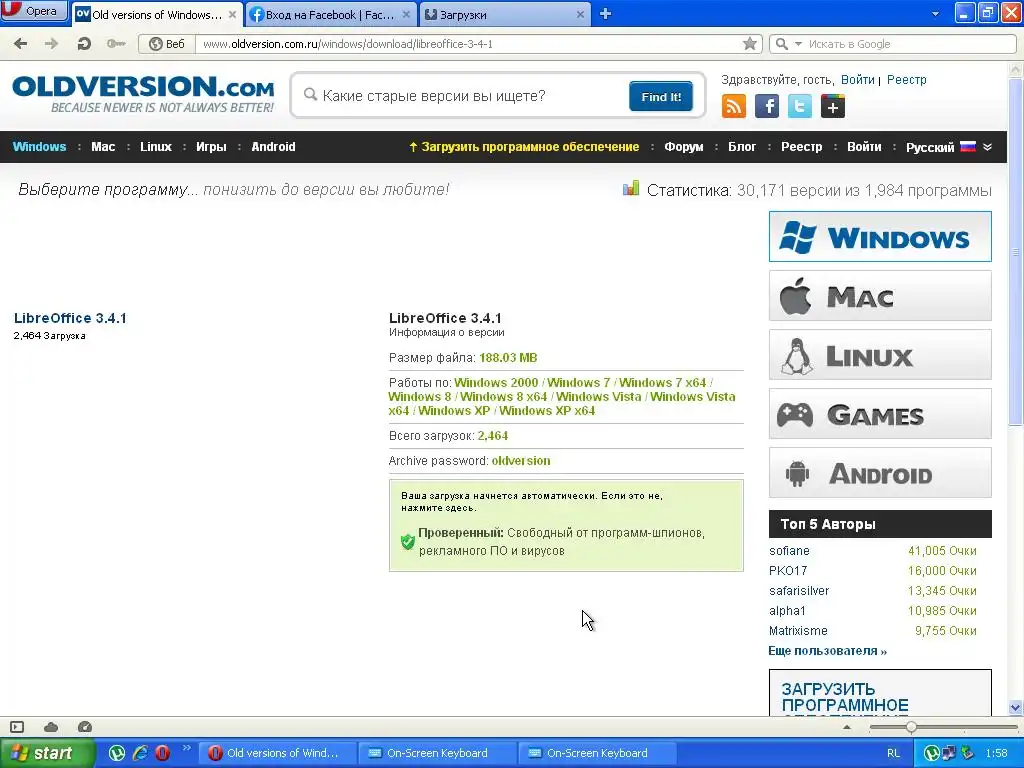Click the Opera Turbo gauge icon

pyautogui.click(x=85, y=727)
